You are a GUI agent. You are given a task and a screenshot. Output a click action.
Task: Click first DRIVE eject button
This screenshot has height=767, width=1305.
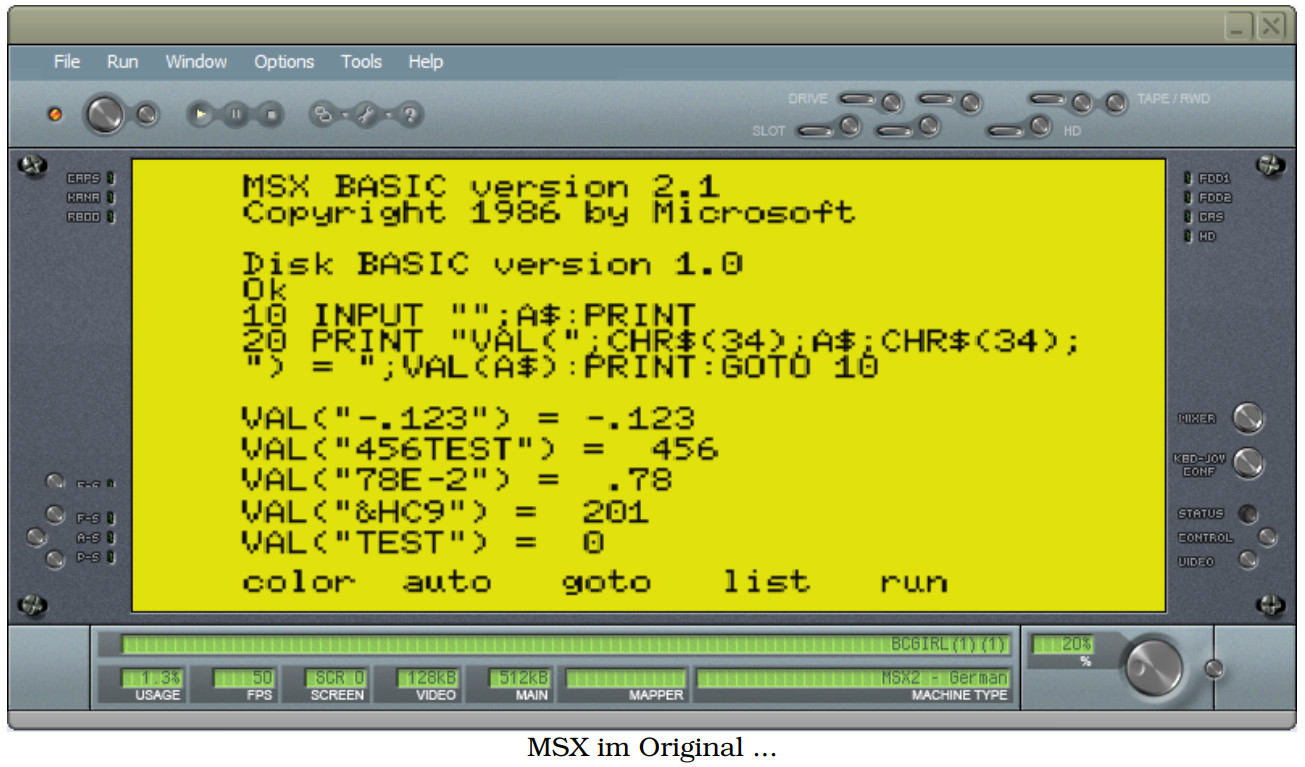point(890,102)
